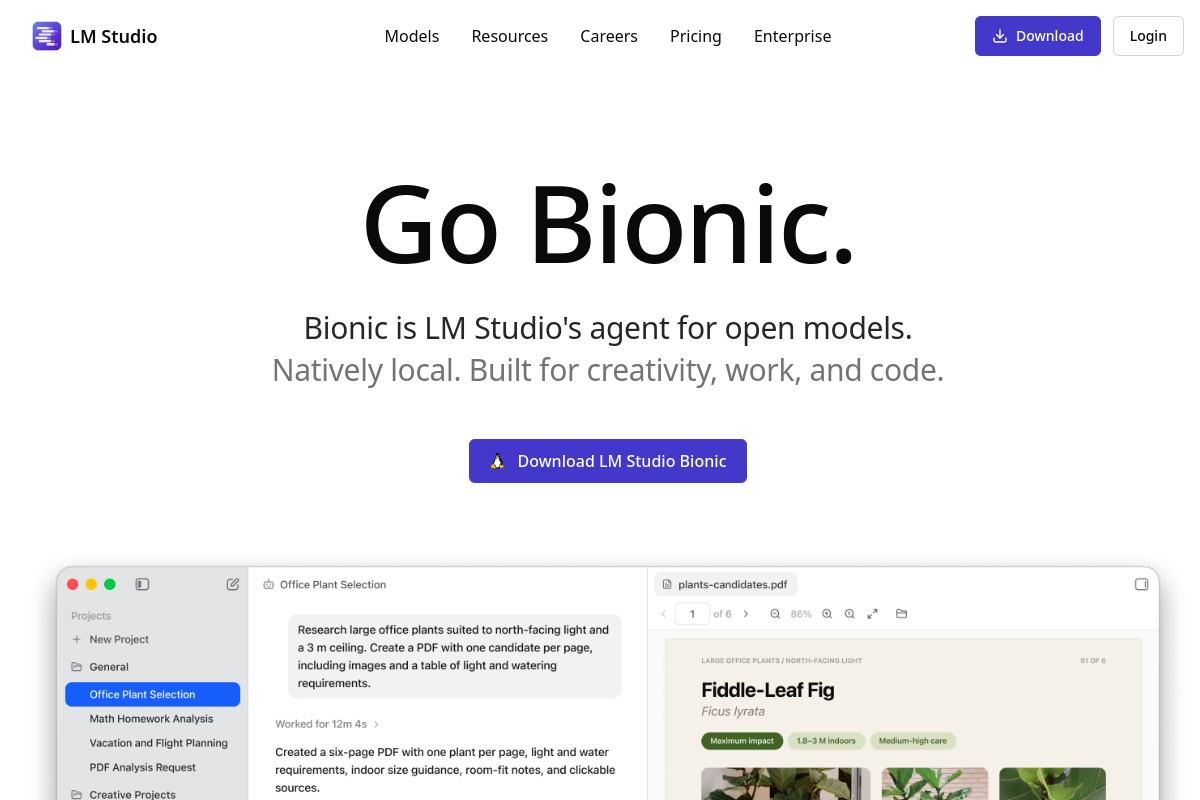The width and height of the screenshot is (1200, 800).
Task: Open the Math Homework Analysis chat
Action: 152,719
